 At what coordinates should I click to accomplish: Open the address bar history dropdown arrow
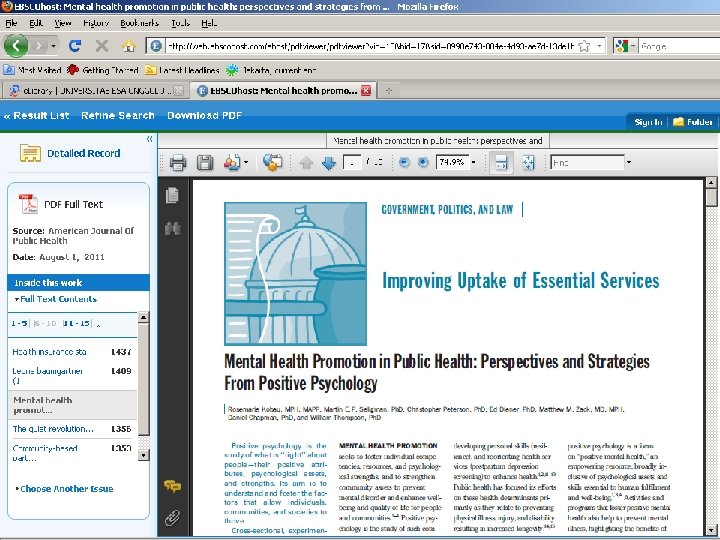(x=599, y=46)
